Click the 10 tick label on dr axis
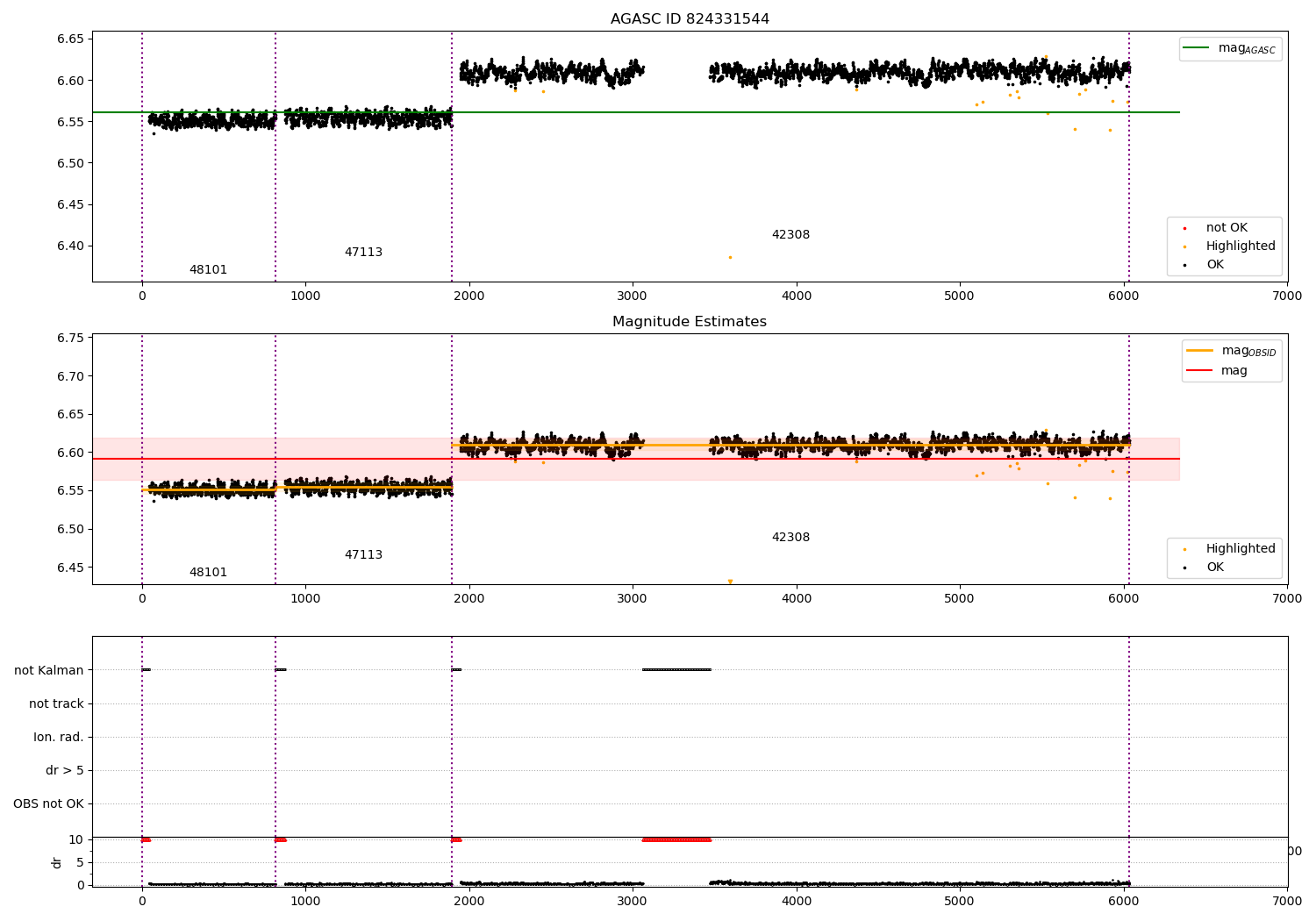 click(x=75, y=839)
